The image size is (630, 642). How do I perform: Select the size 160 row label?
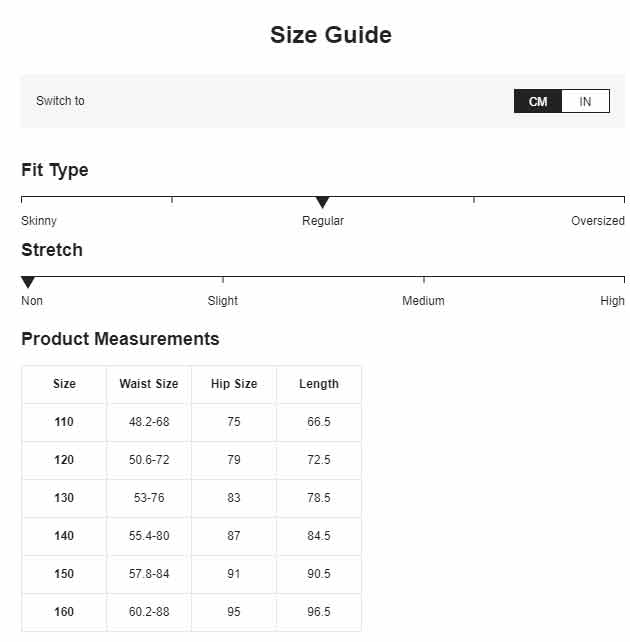pos(64,612)
